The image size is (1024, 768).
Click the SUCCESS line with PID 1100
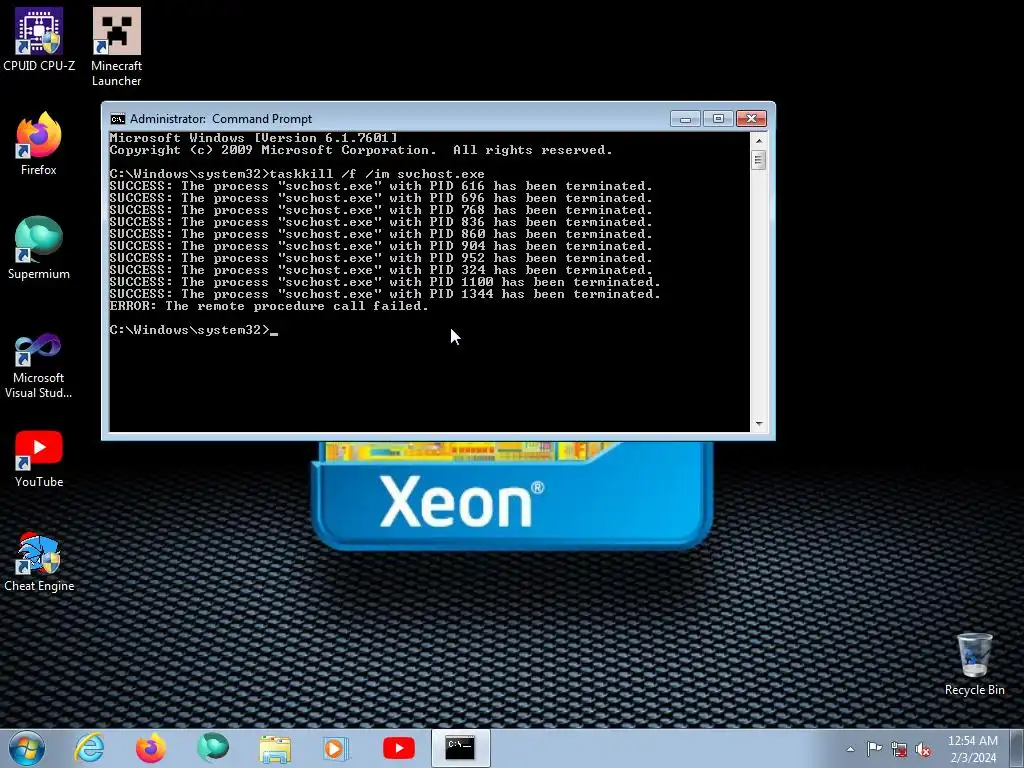click(385, 282)
